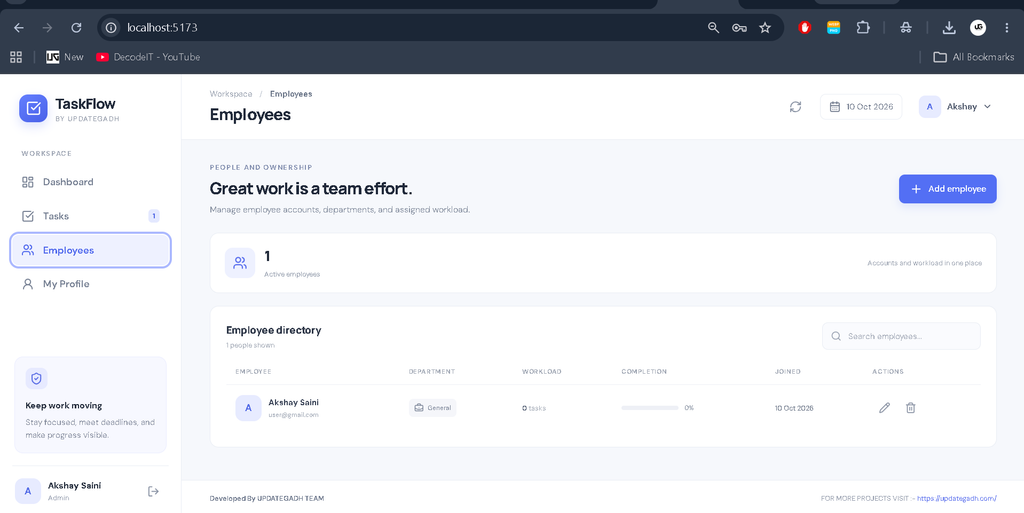The image size is (1024, 513).
Task: Open the Tasks sidebar item
Action: pyautogui.click(x=90, y=216)
